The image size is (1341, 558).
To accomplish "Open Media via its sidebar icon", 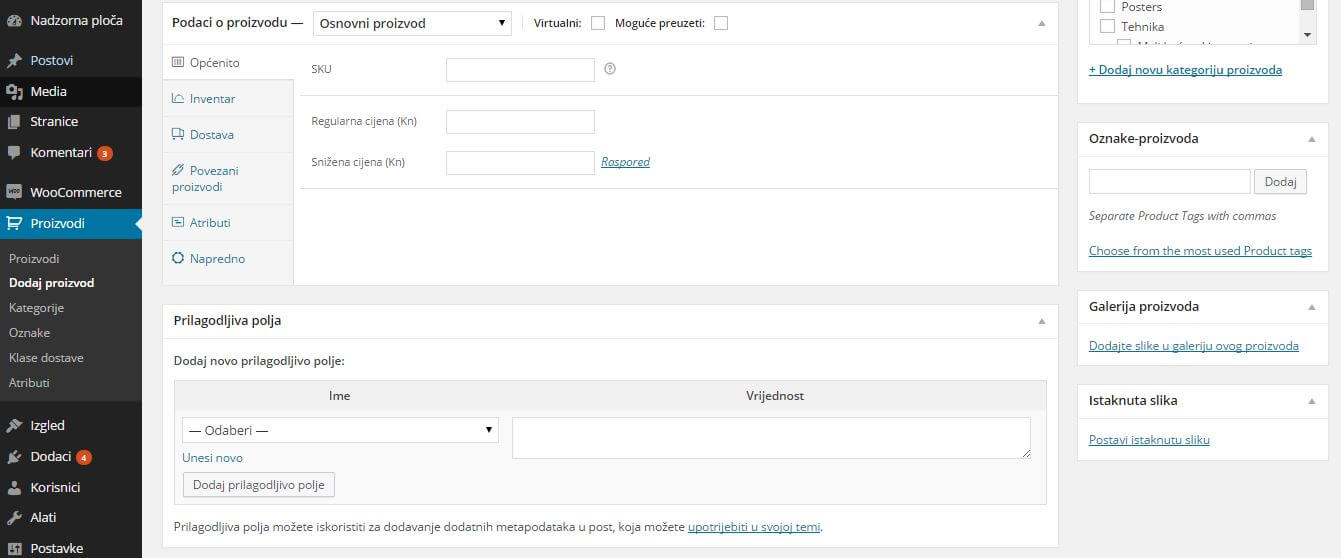I will click(x=14, y=92).
